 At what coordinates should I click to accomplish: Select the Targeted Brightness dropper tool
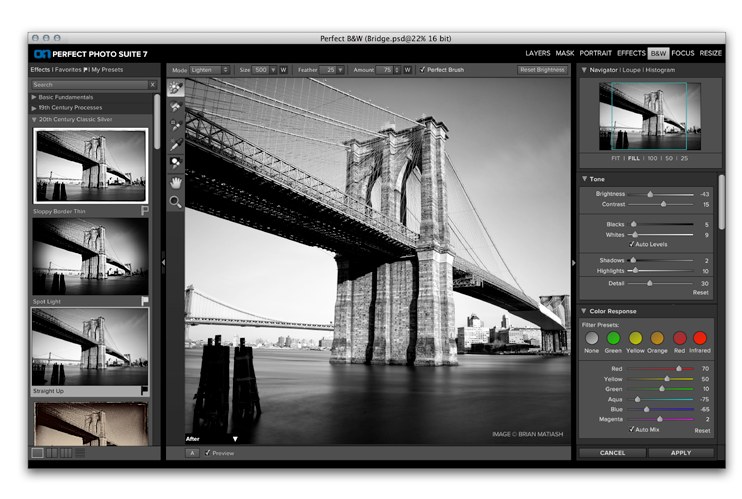pyautogui.click(x=176, y=144)
